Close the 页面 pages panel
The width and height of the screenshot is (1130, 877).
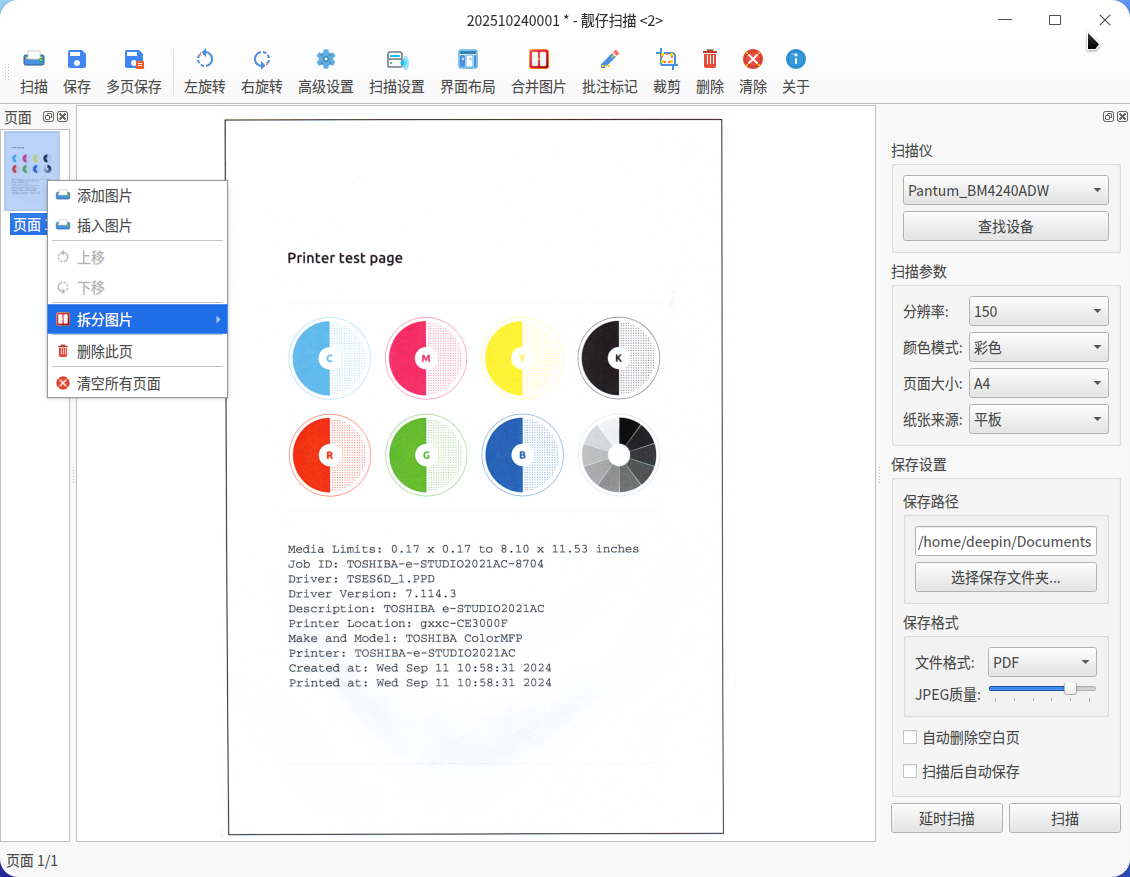pos(63,117)
